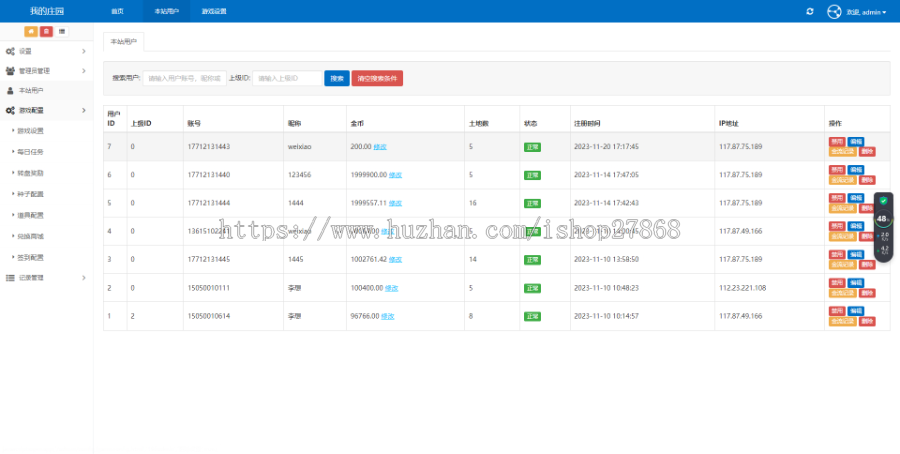Open 首页 in the top navigation
900x454 pixels.
click(x=117, y=11)
